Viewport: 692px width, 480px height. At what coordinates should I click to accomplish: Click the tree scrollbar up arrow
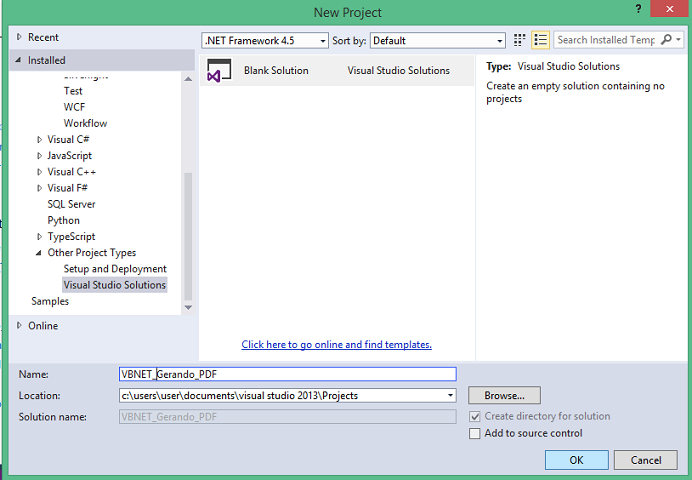188,79
